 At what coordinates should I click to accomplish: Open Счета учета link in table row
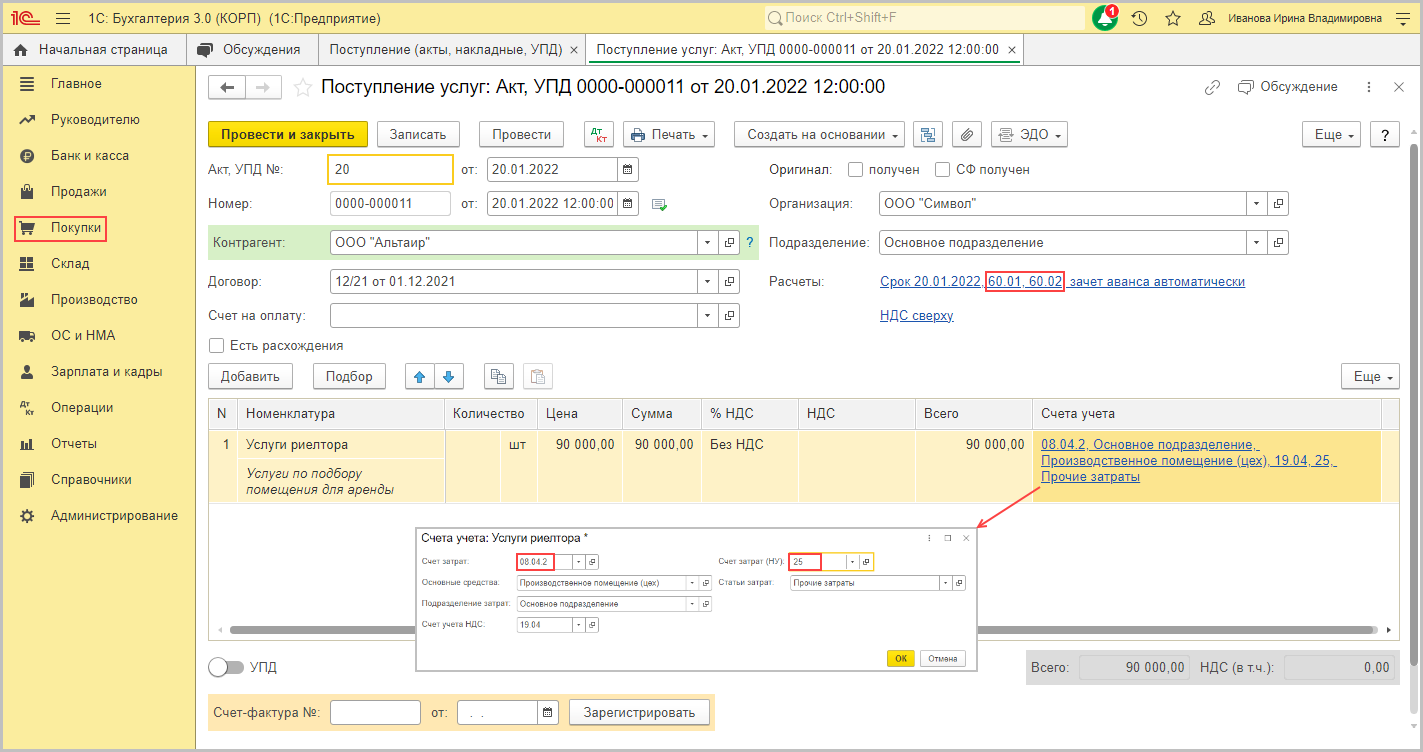1189,460
